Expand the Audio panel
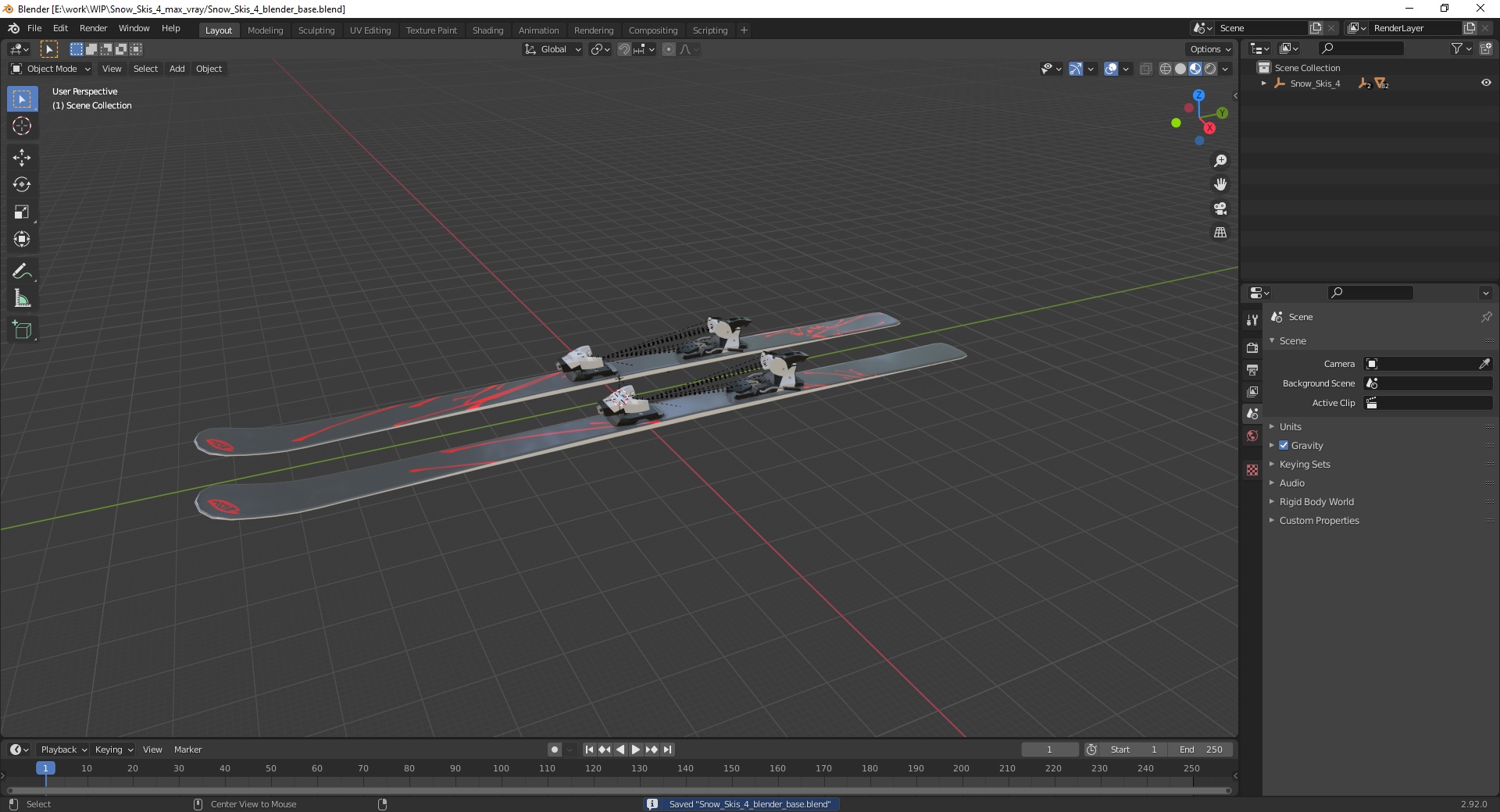The width and height of the screenshot is (1500, 812). (x=1291, y=483)
